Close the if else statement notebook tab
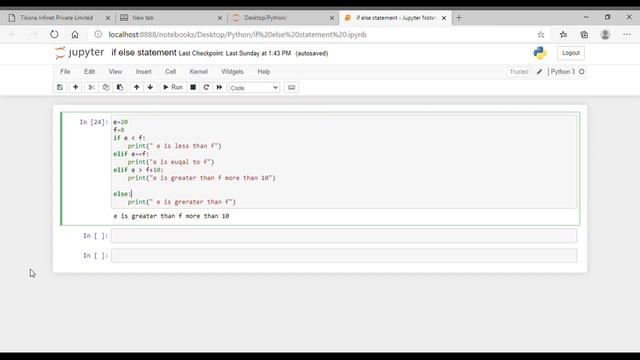The height and width of the screenshot is (360, 640). [x=444, y=18]
